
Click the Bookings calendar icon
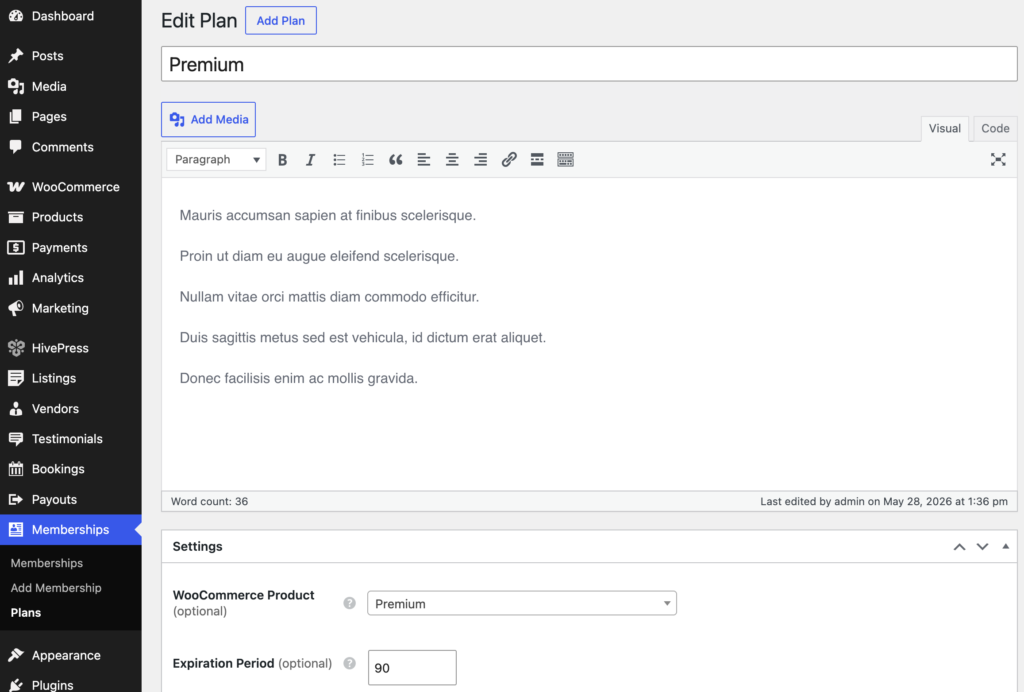point(16,469)
